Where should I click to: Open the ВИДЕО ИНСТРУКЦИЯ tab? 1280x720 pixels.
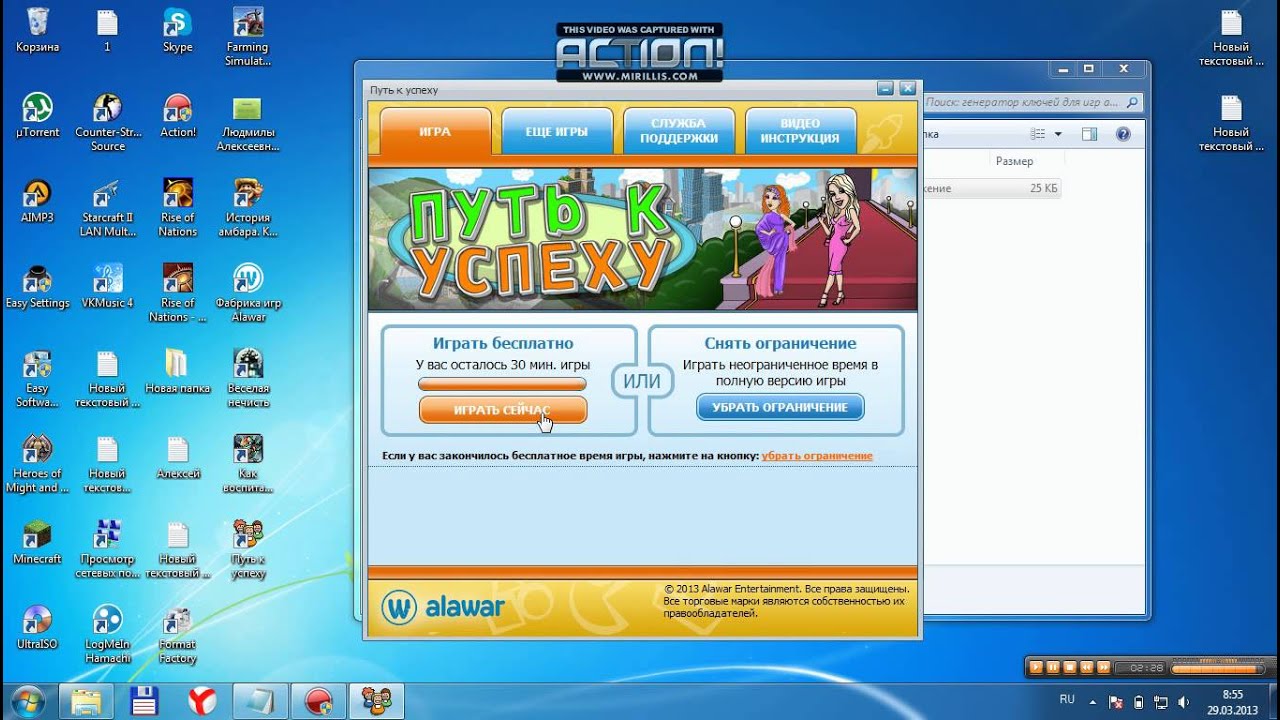[x=800, y=131]
